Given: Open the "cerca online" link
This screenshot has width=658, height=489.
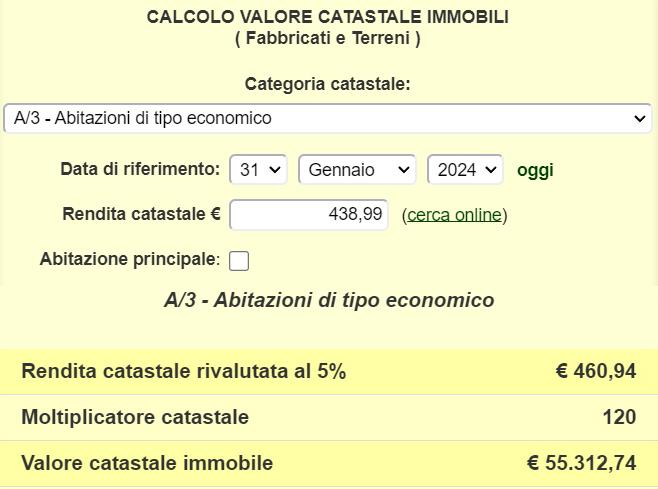Looking at the screenshot, I should (454, 215).
